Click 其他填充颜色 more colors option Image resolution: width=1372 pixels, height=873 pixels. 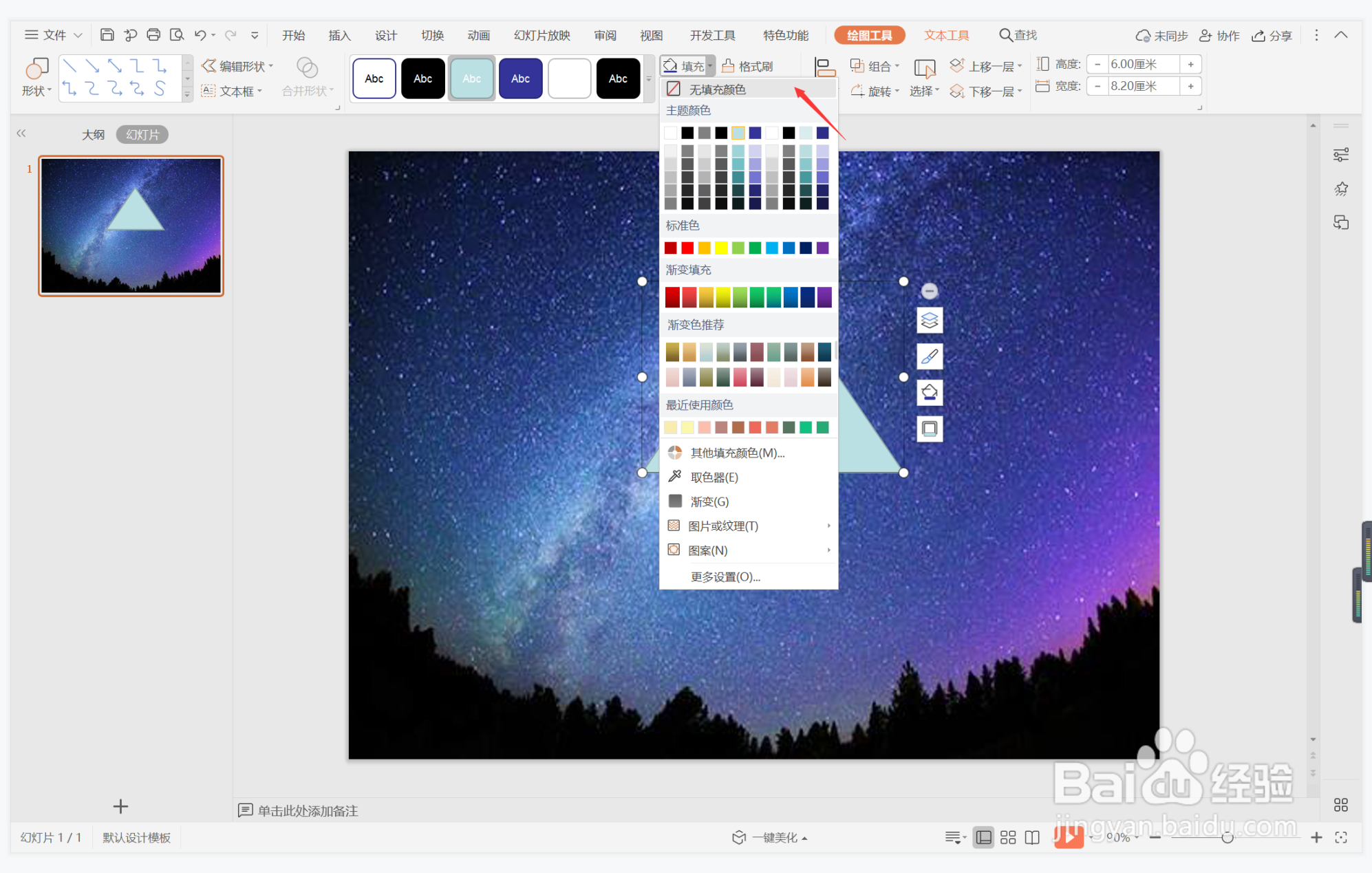coord(737,453)
